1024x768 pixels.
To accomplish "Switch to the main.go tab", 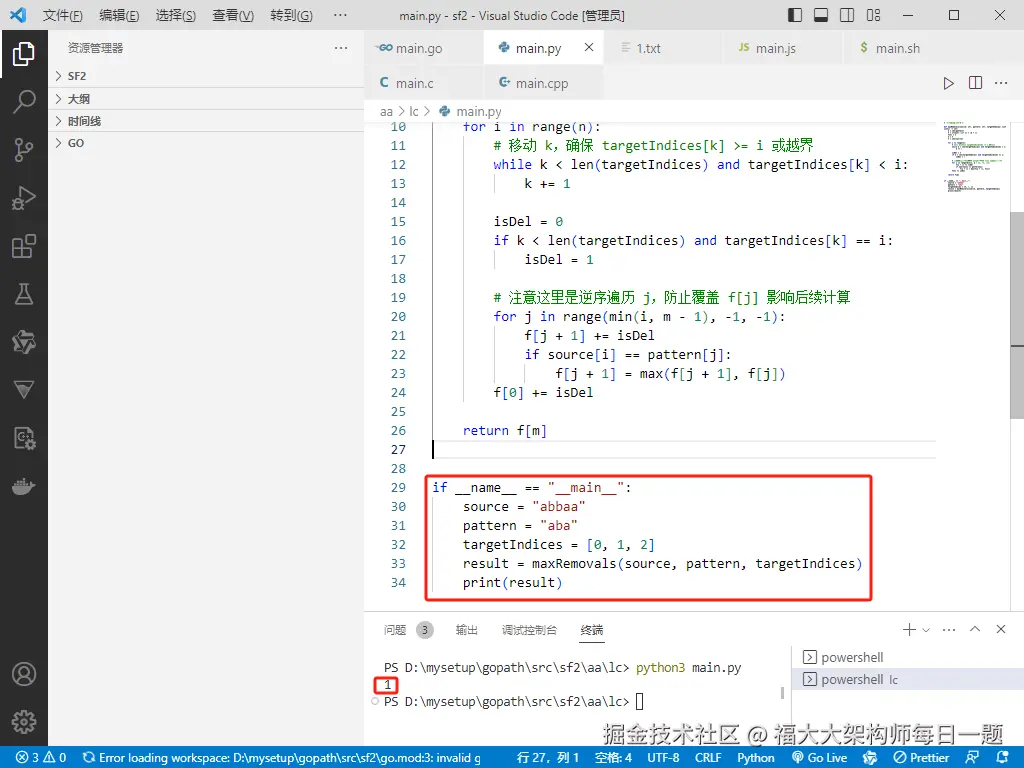I will pyautogui.click(x=424, y=48).
